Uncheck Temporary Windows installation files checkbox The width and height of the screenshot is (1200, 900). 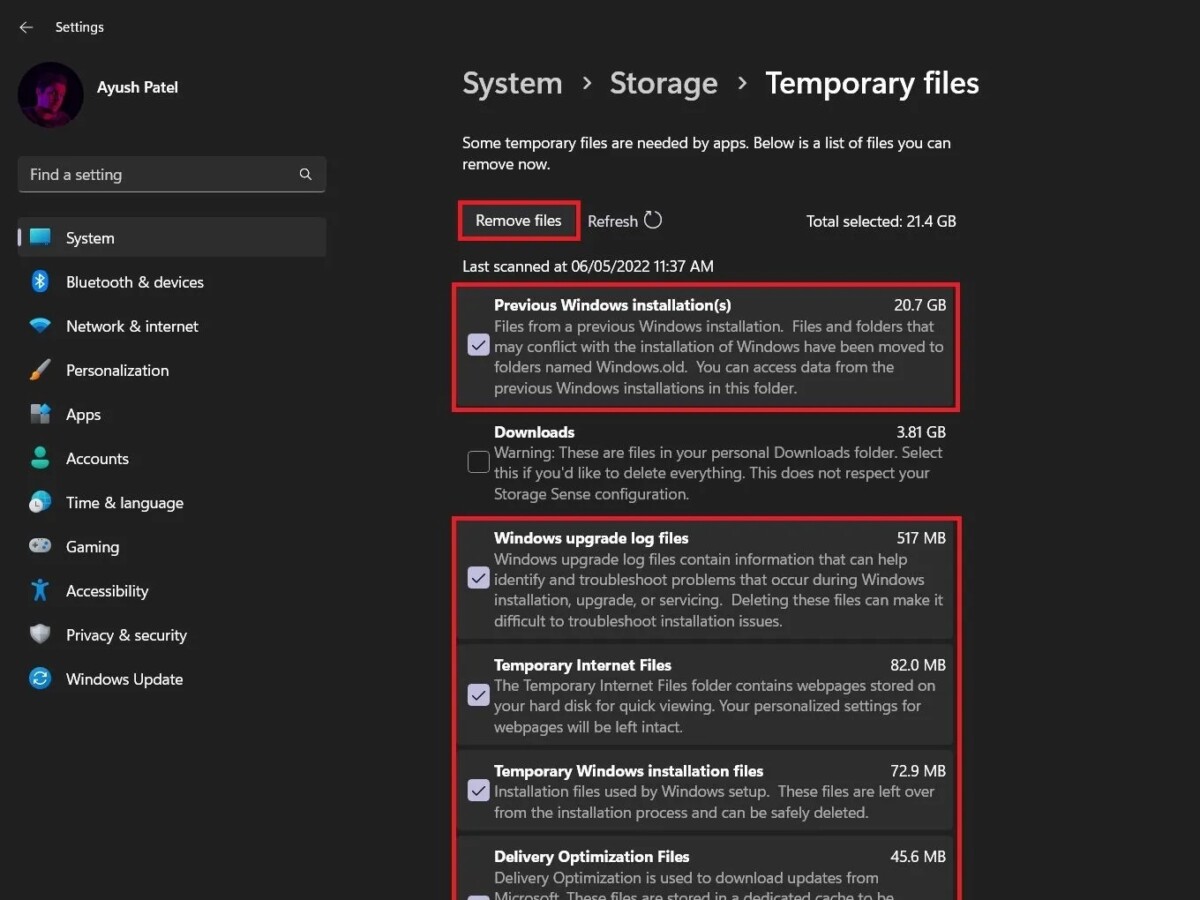coord(478,791)
